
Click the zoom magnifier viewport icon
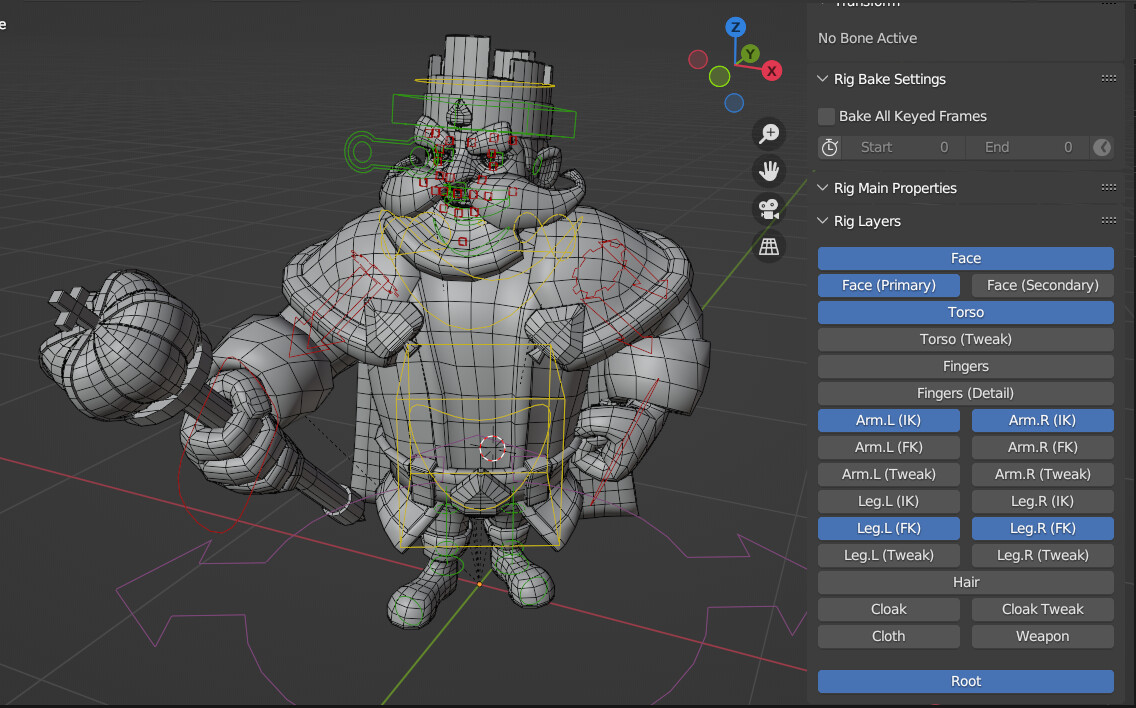pos(769,134)
